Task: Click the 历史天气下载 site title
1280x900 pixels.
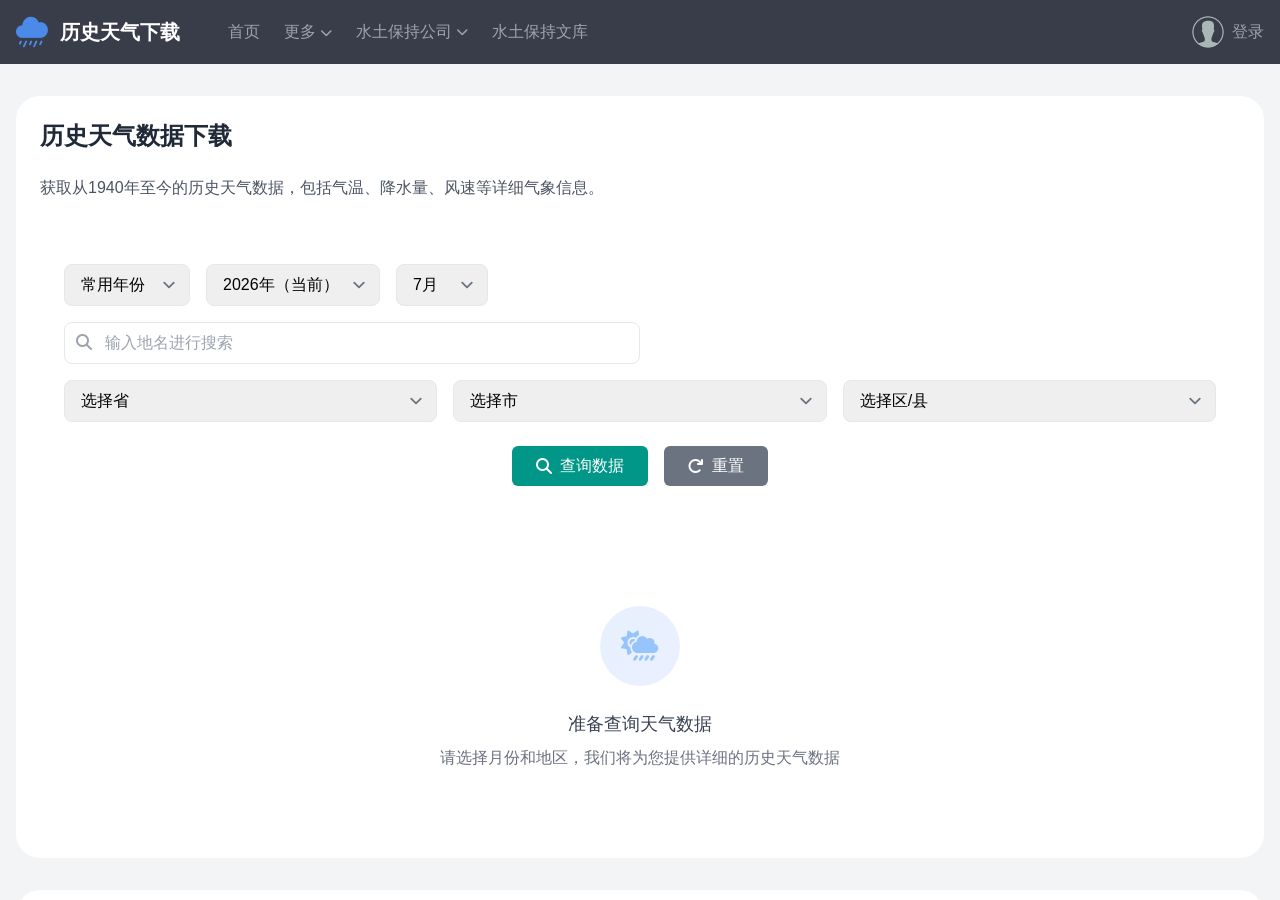Action: point(120,32)
